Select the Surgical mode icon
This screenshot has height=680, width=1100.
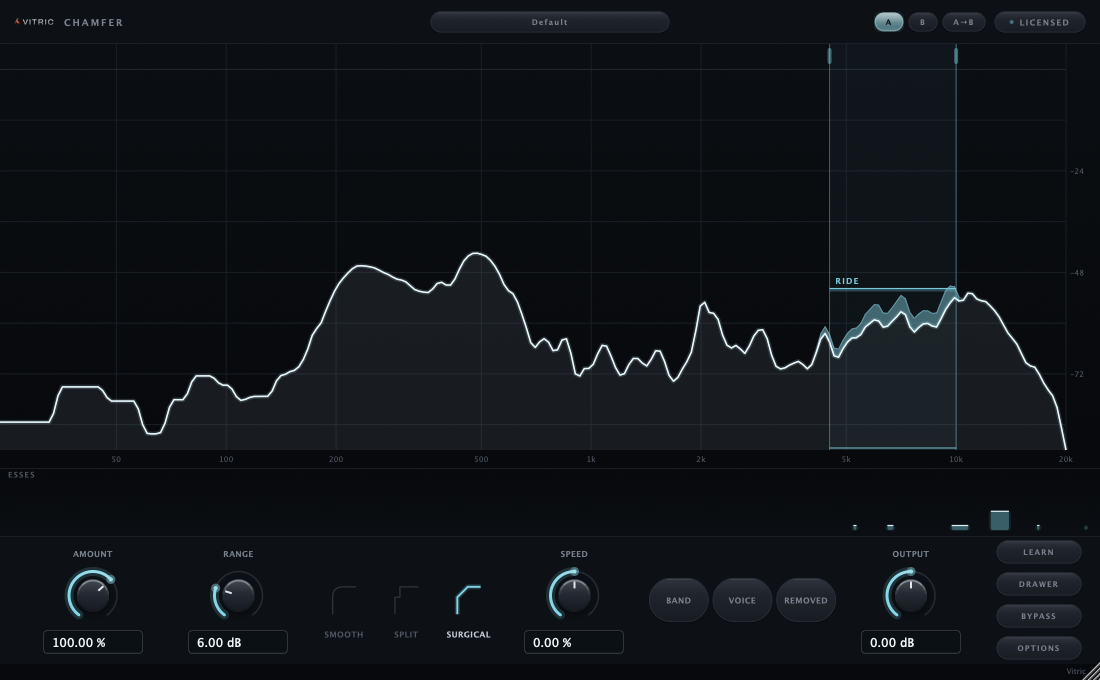coord(468,600)
